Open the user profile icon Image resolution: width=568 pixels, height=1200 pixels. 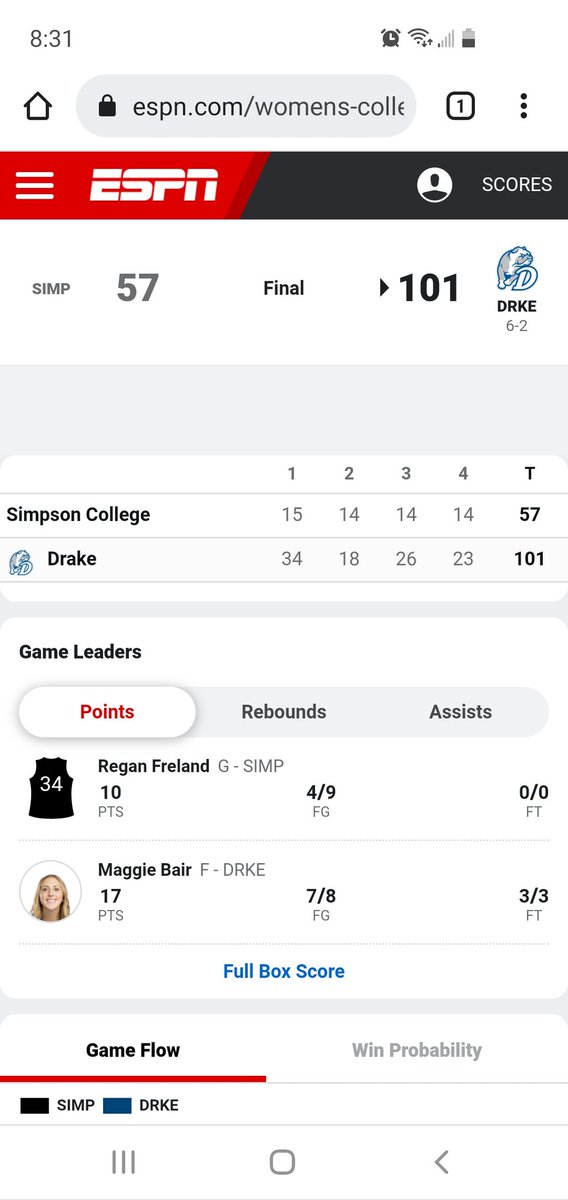click(435, 185)
